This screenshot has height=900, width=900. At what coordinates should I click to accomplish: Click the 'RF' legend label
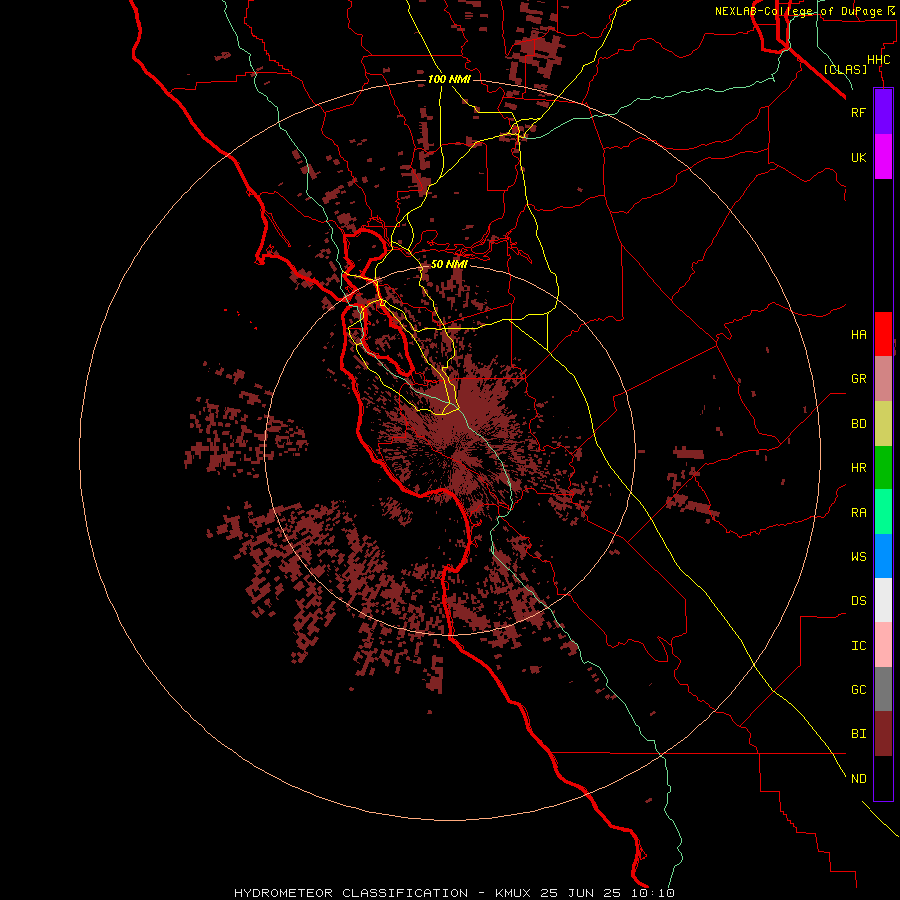[858, 112]
